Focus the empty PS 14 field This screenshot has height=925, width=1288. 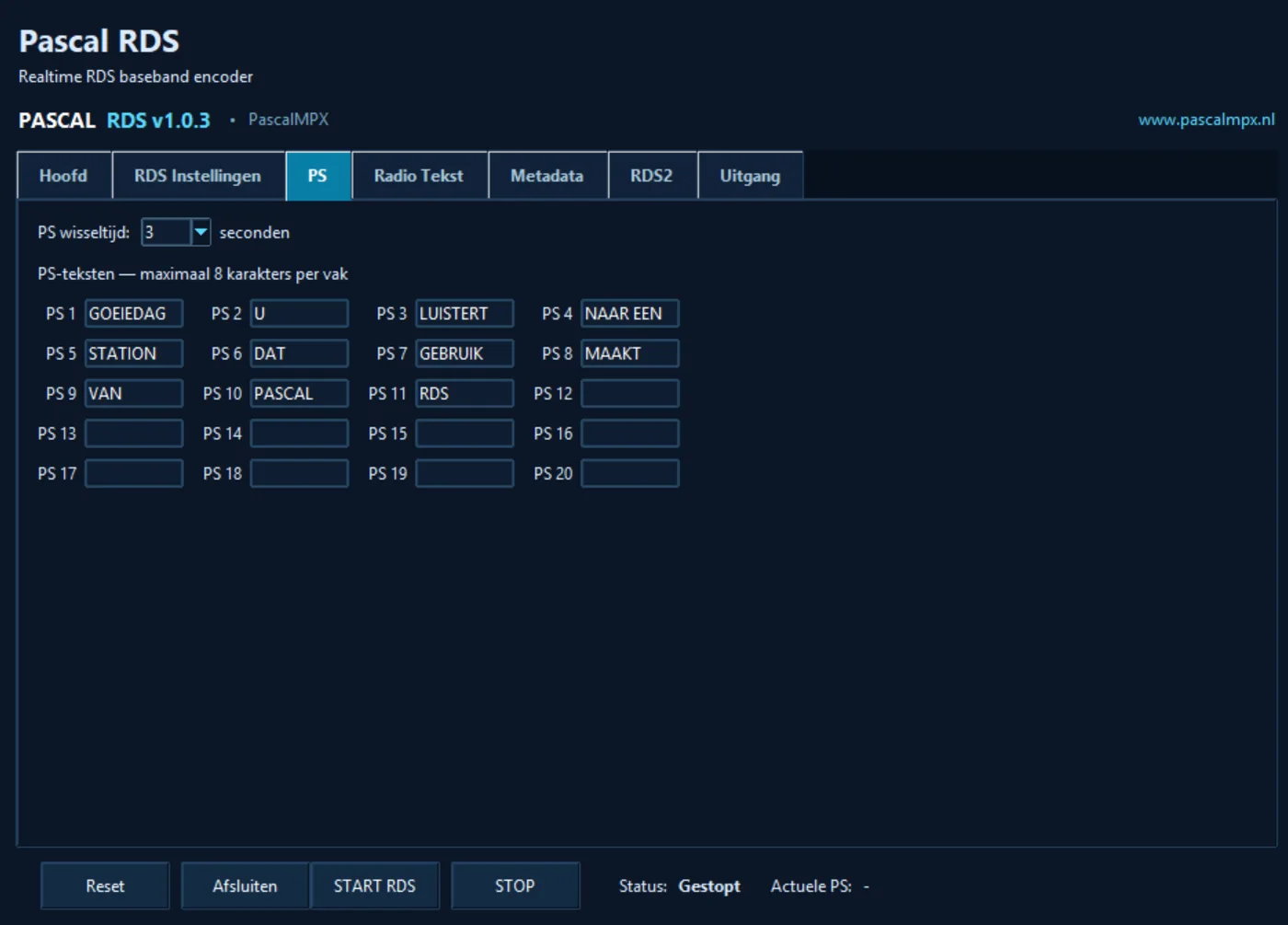[300, 434]
